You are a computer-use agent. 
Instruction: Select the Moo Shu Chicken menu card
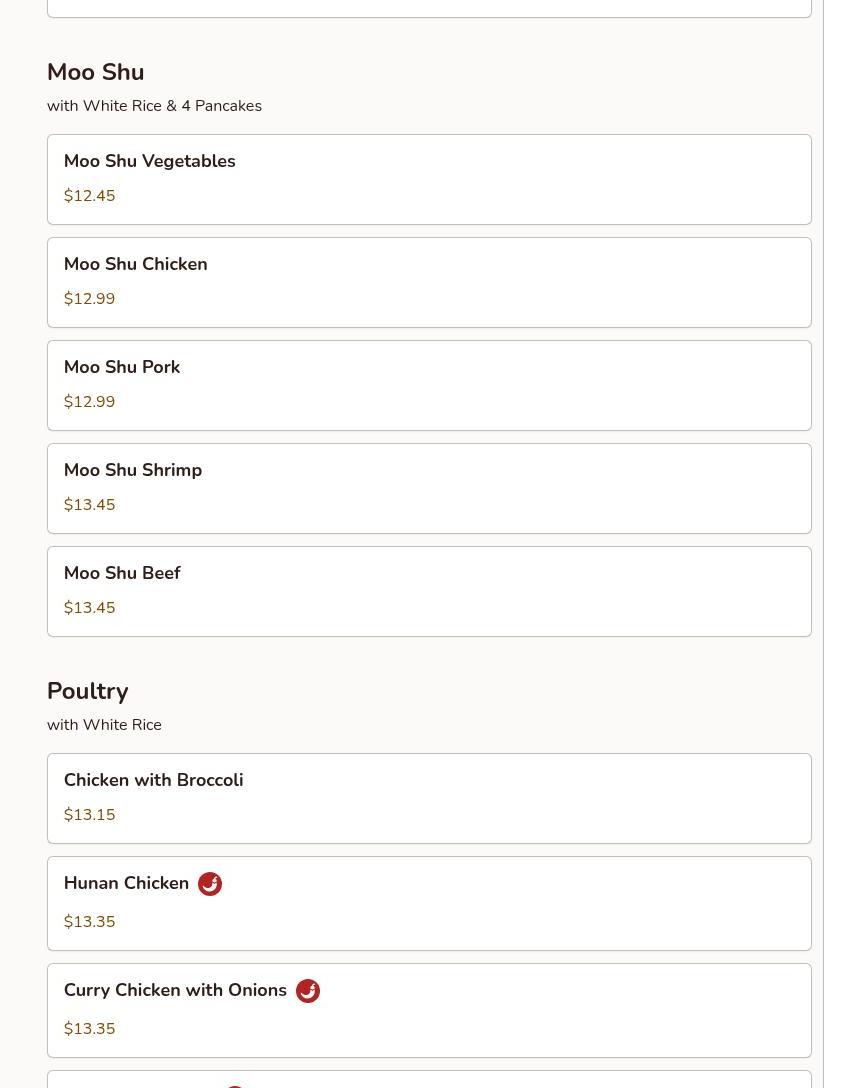(x=429, y=282)
